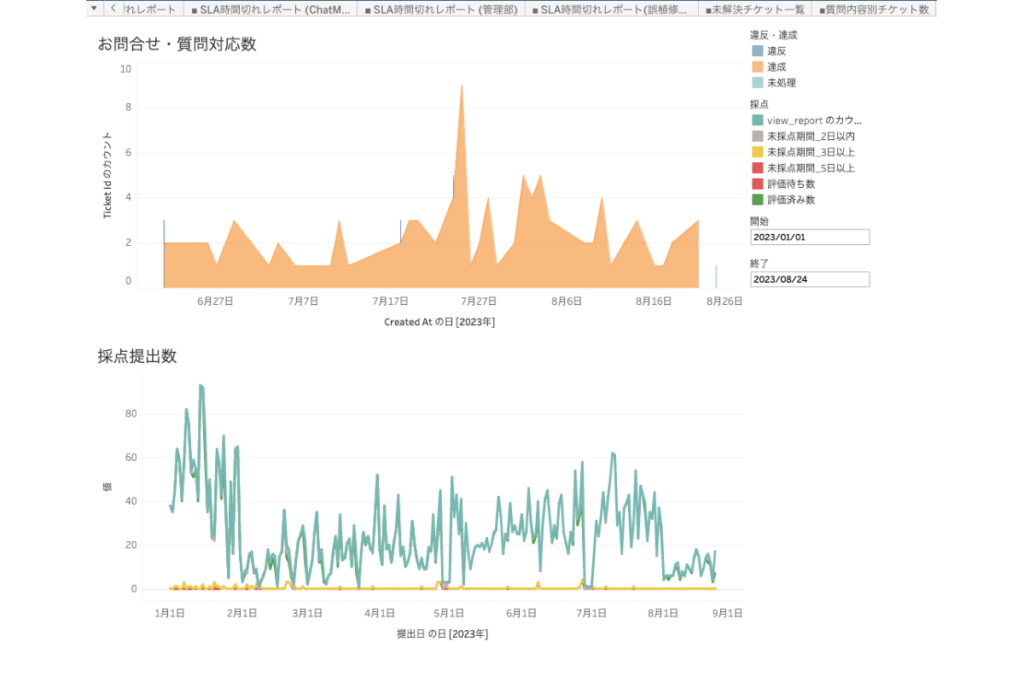Click the 開始 date input field

tap(809, 238)
